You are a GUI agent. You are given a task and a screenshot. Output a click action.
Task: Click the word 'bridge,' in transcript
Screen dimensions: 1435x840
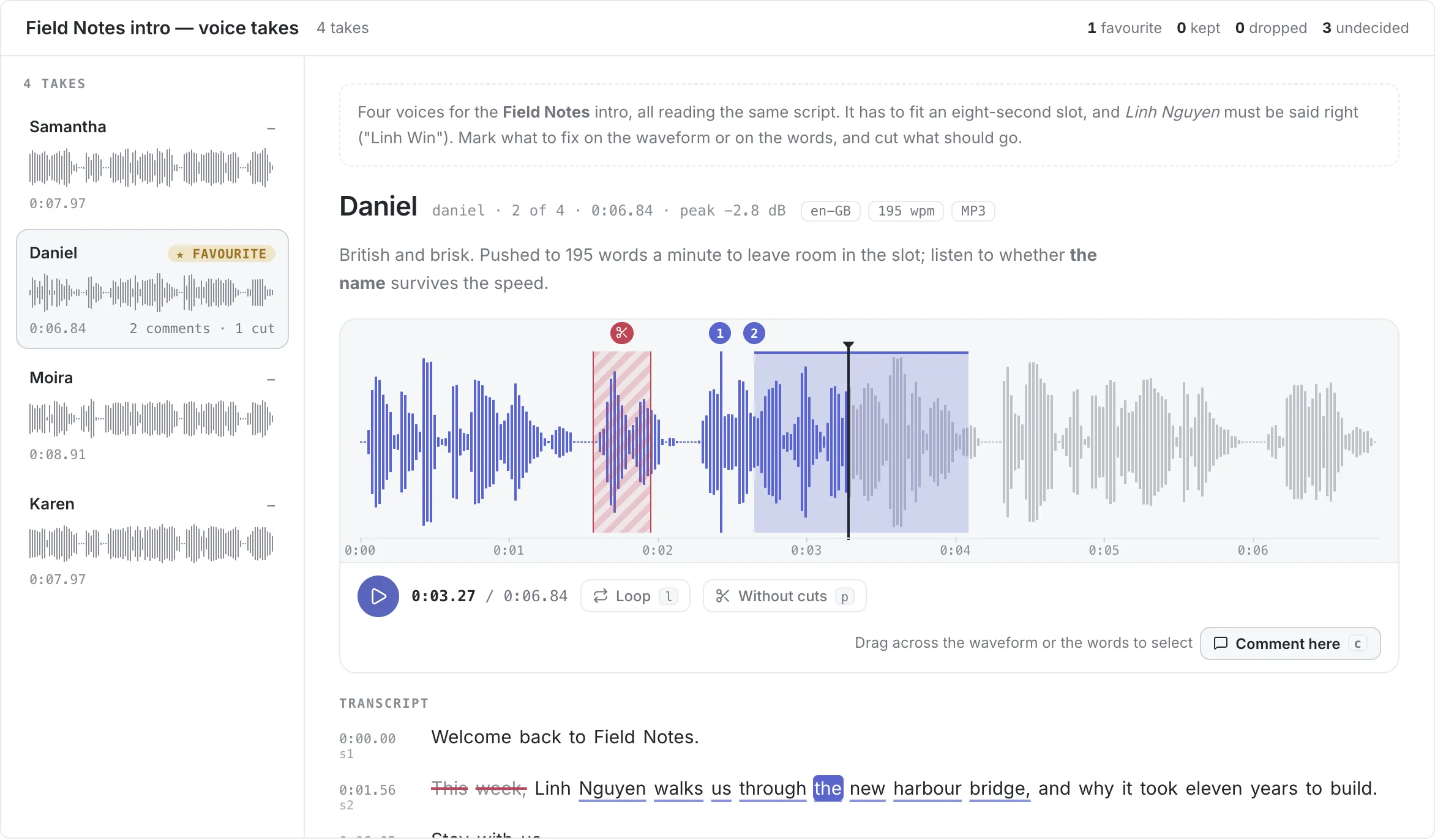coord(1000,788)
